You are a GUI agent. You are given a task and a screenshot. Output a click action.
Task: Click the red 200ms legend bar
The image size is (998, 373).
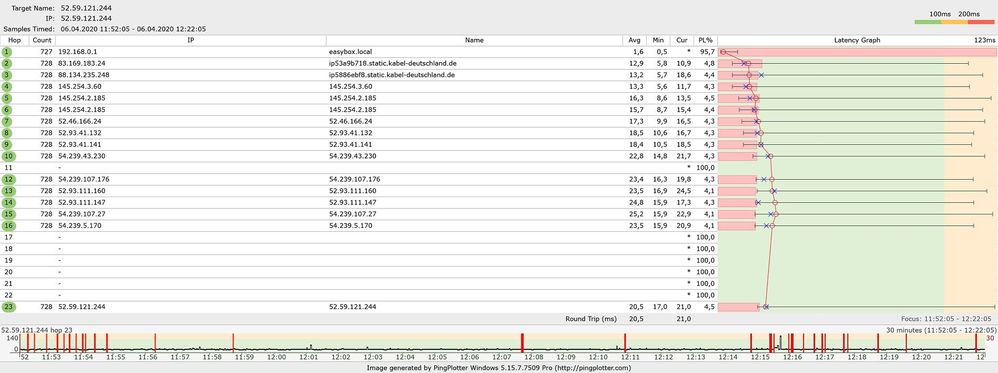click(981, 22)
